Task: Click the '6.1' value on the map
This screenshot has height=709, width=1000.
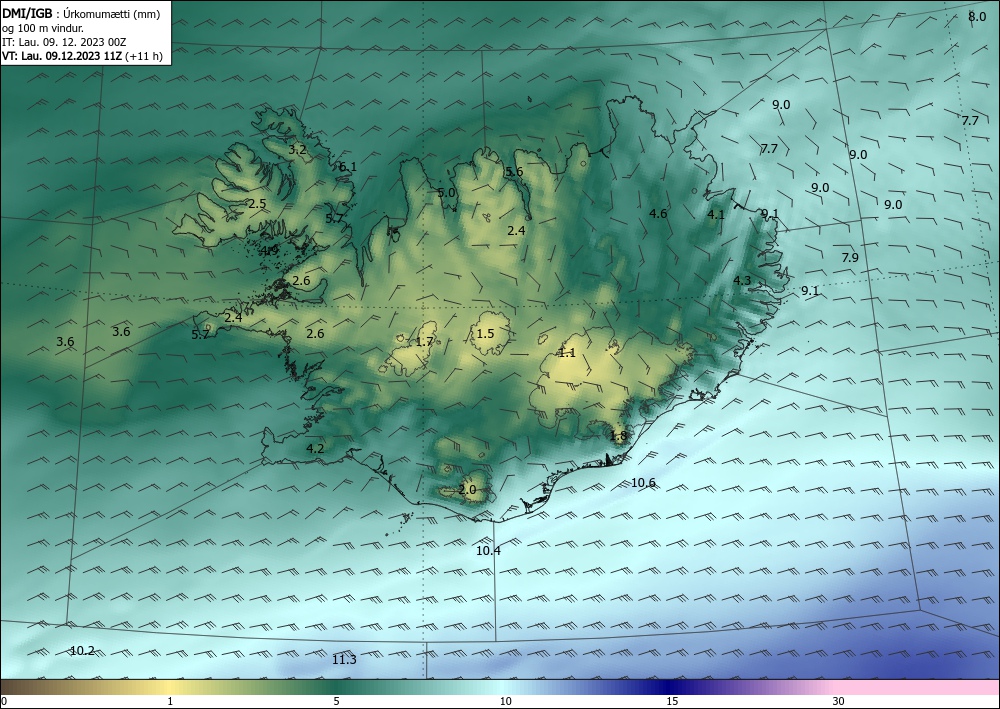Action: click(348, 167)
